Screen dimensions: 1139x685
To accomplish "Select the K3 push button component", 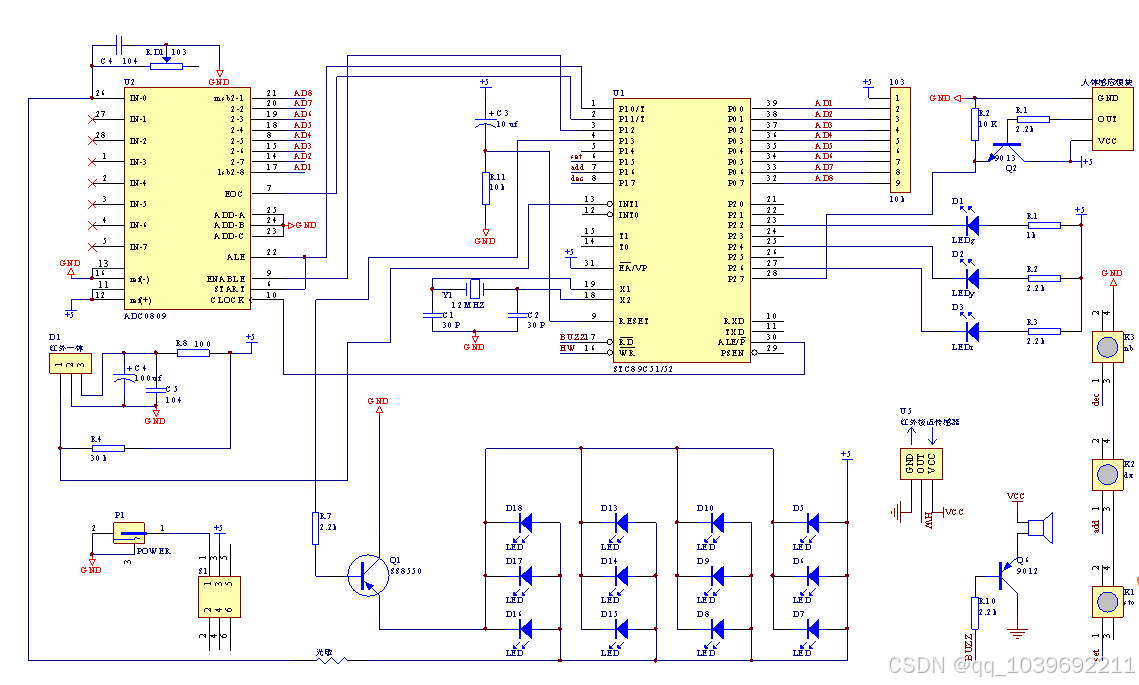I will 1107,347.
